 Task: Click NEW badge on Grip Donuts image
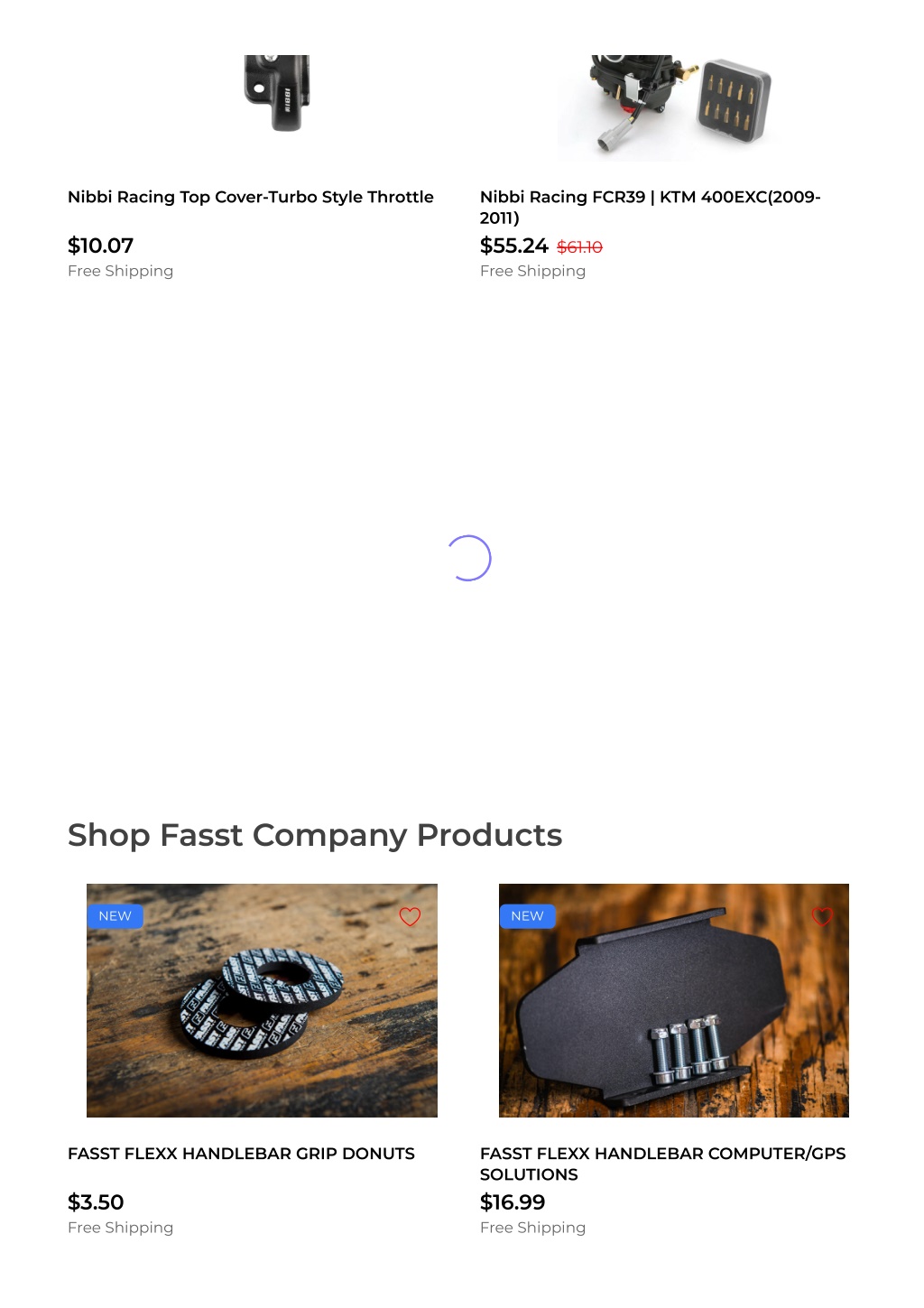click(115, 916)
